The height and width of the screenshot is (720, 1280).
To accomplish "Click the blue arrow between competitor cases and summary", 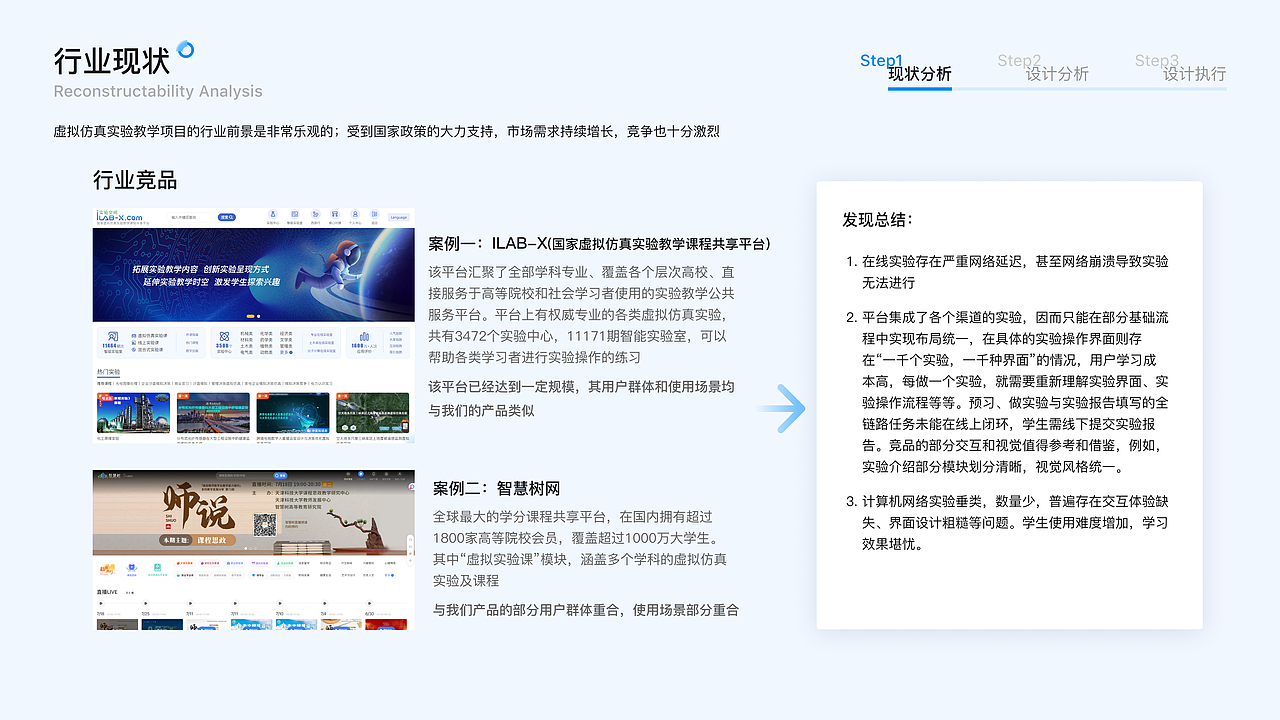I will pyautogui.click(x=786, y=408).
